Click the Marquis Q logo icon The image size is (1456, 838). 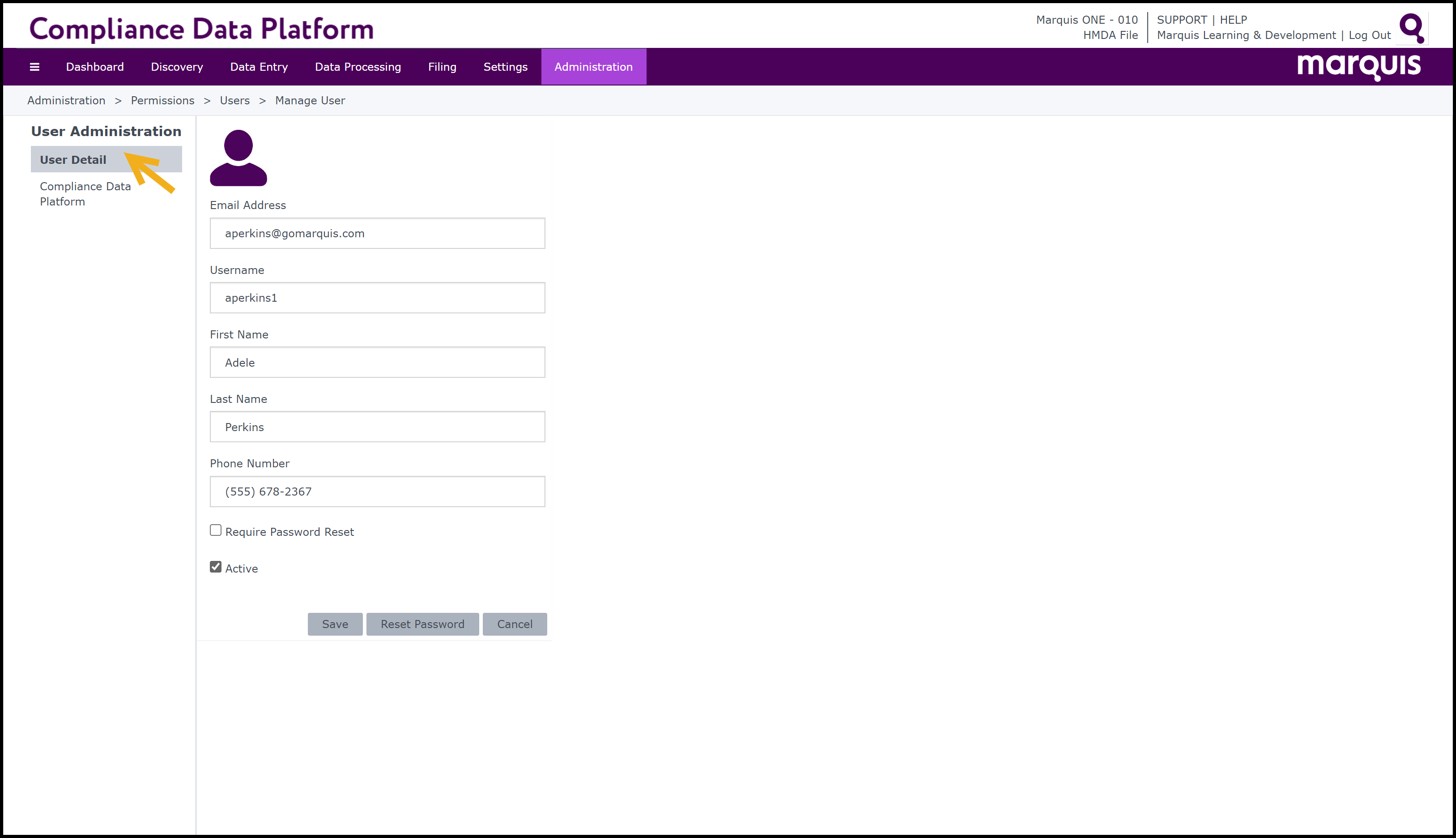coord(1411,28)
